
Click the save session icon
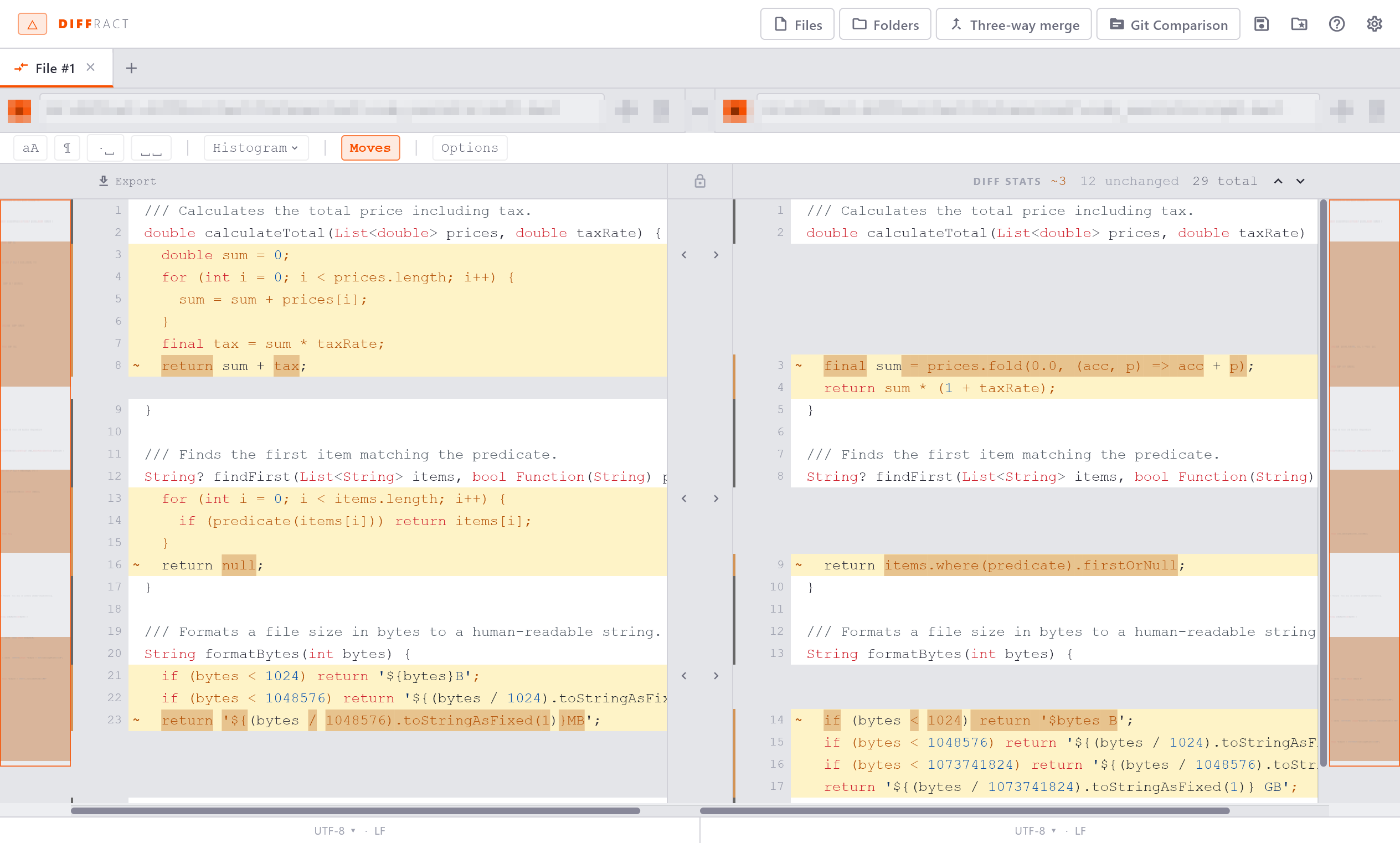coord(1262,24)
